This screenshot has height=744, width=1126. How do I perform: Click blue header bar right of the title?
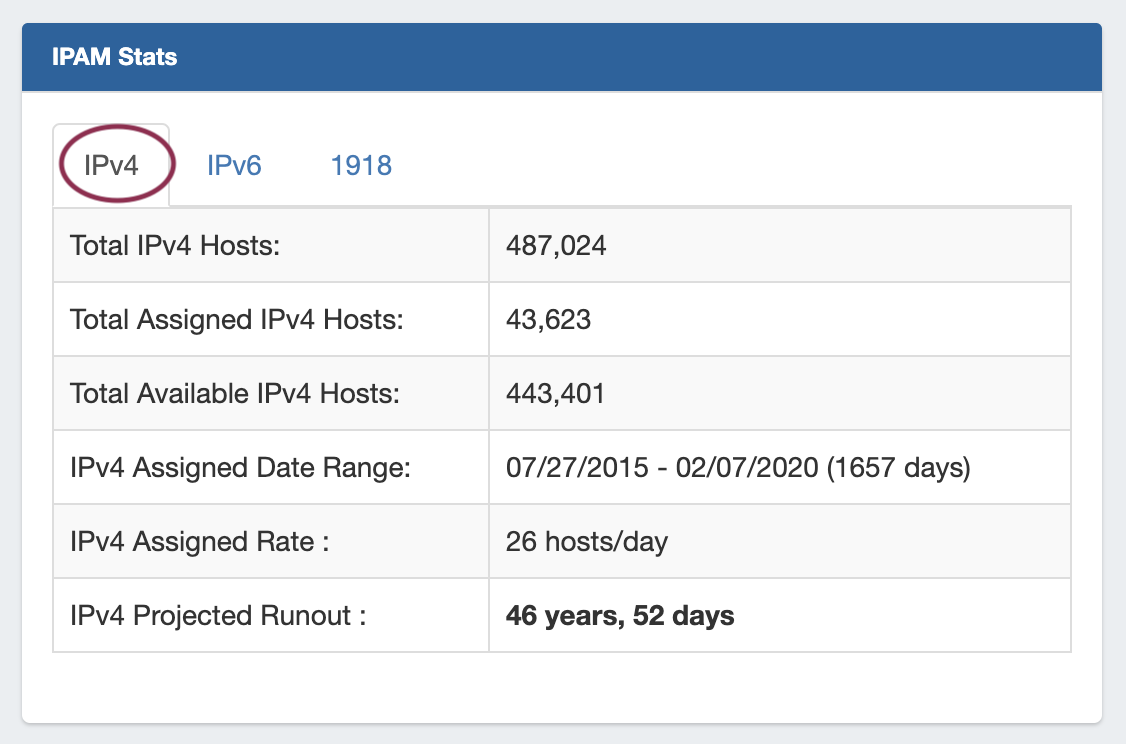650,57
